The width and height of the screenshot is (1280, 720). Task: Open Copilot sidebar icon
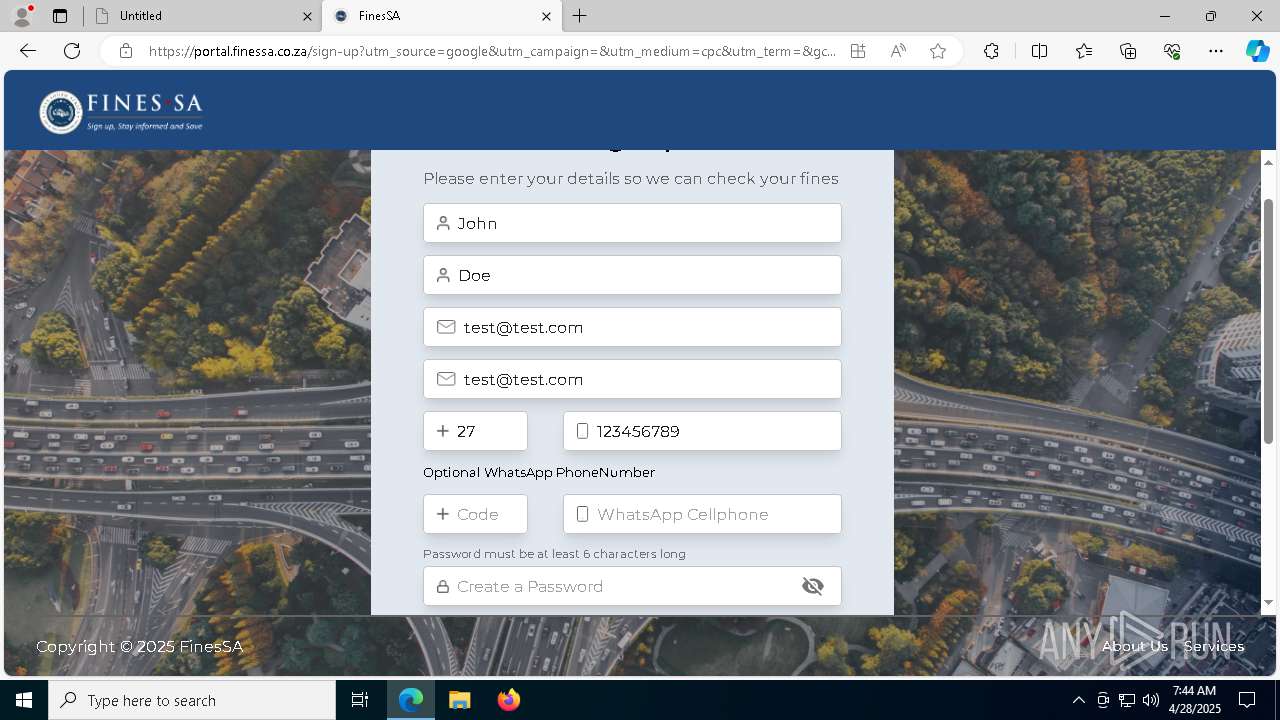point(1257,51)
